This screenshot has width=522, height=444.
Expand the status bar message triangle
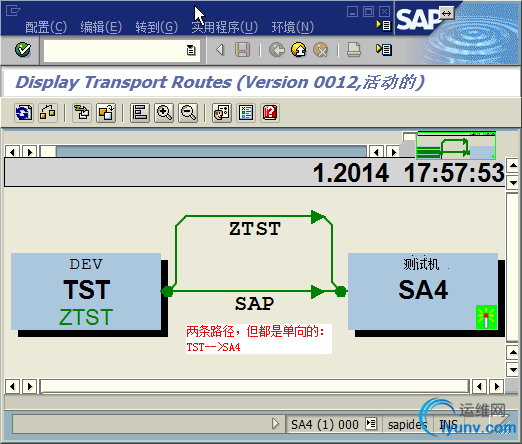point(275,424)
